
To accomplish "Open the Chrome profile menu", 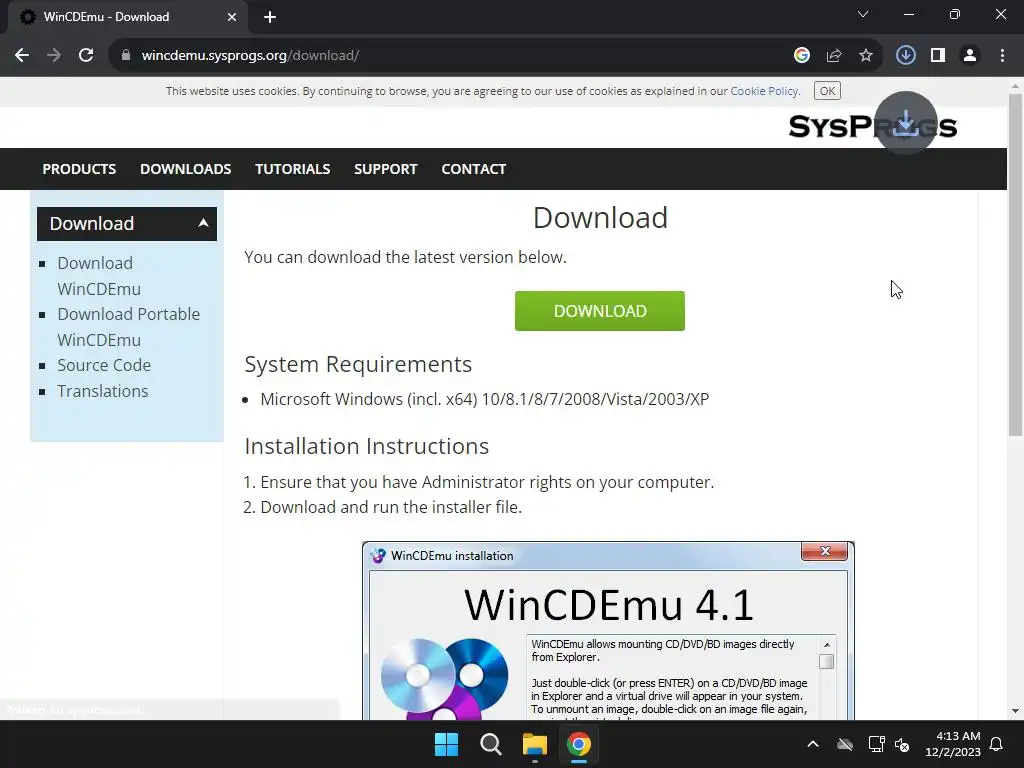I will (970, 56).
